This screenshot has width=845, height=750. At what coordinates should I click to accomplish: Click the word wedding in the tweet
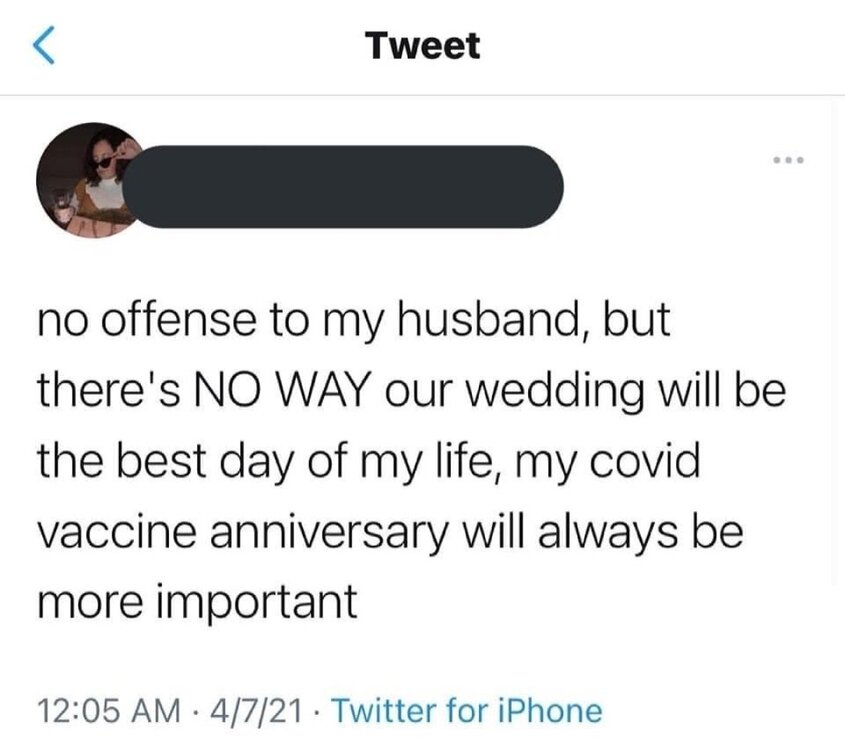pos(555,393)
